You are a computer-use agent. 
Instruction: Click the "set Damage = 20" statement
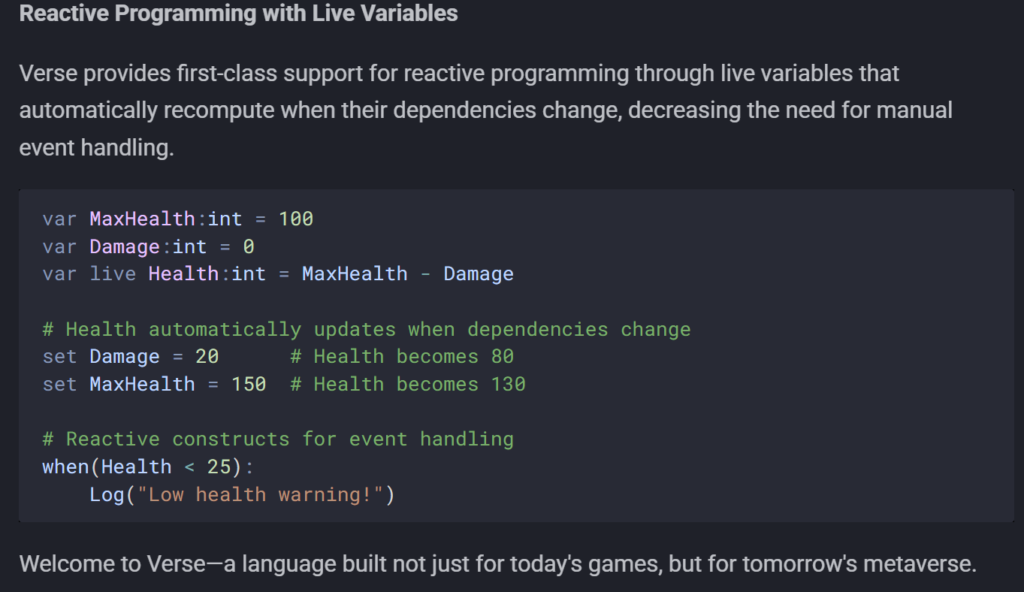(x=130, y=356)
